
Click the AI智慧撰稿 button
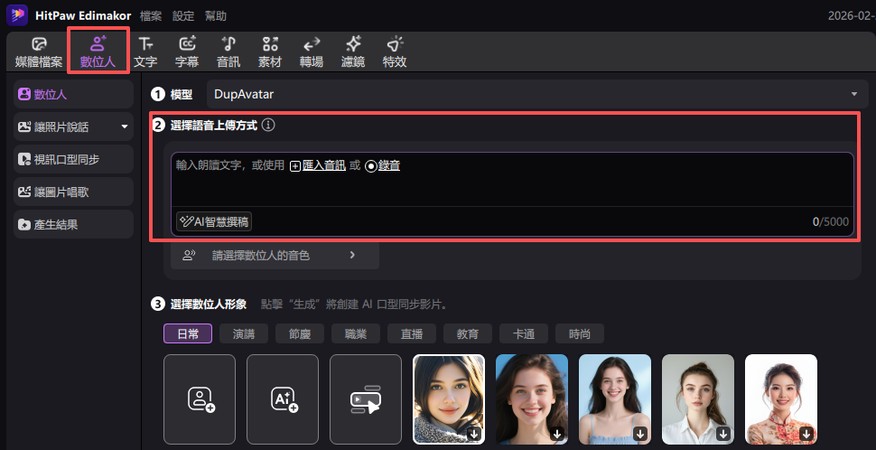(x=214, y=222)
